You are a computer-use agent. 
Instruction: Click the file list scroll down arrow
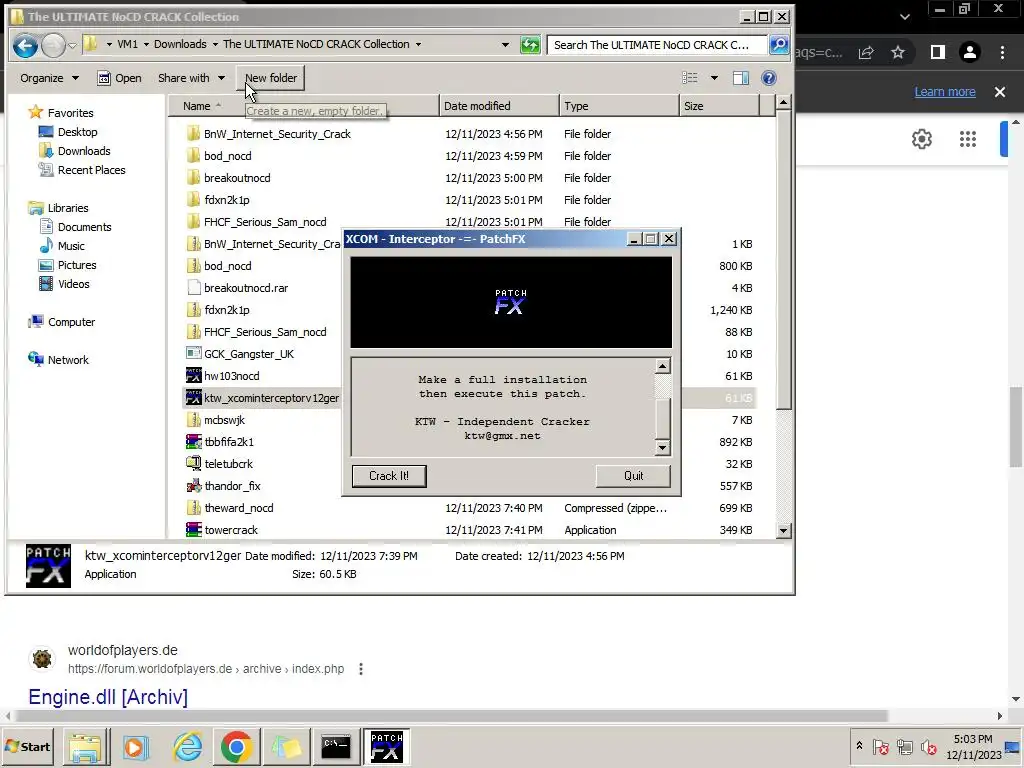point(783,530)
